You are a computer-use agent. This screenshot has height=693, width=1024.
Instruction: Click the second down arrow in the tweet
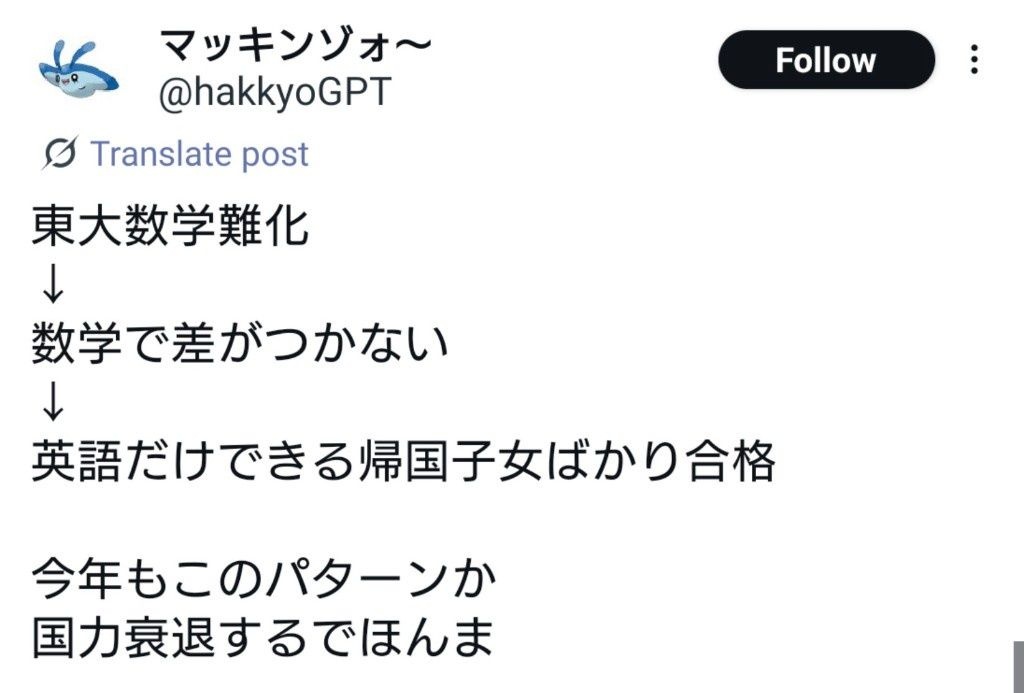click(53, 404)
